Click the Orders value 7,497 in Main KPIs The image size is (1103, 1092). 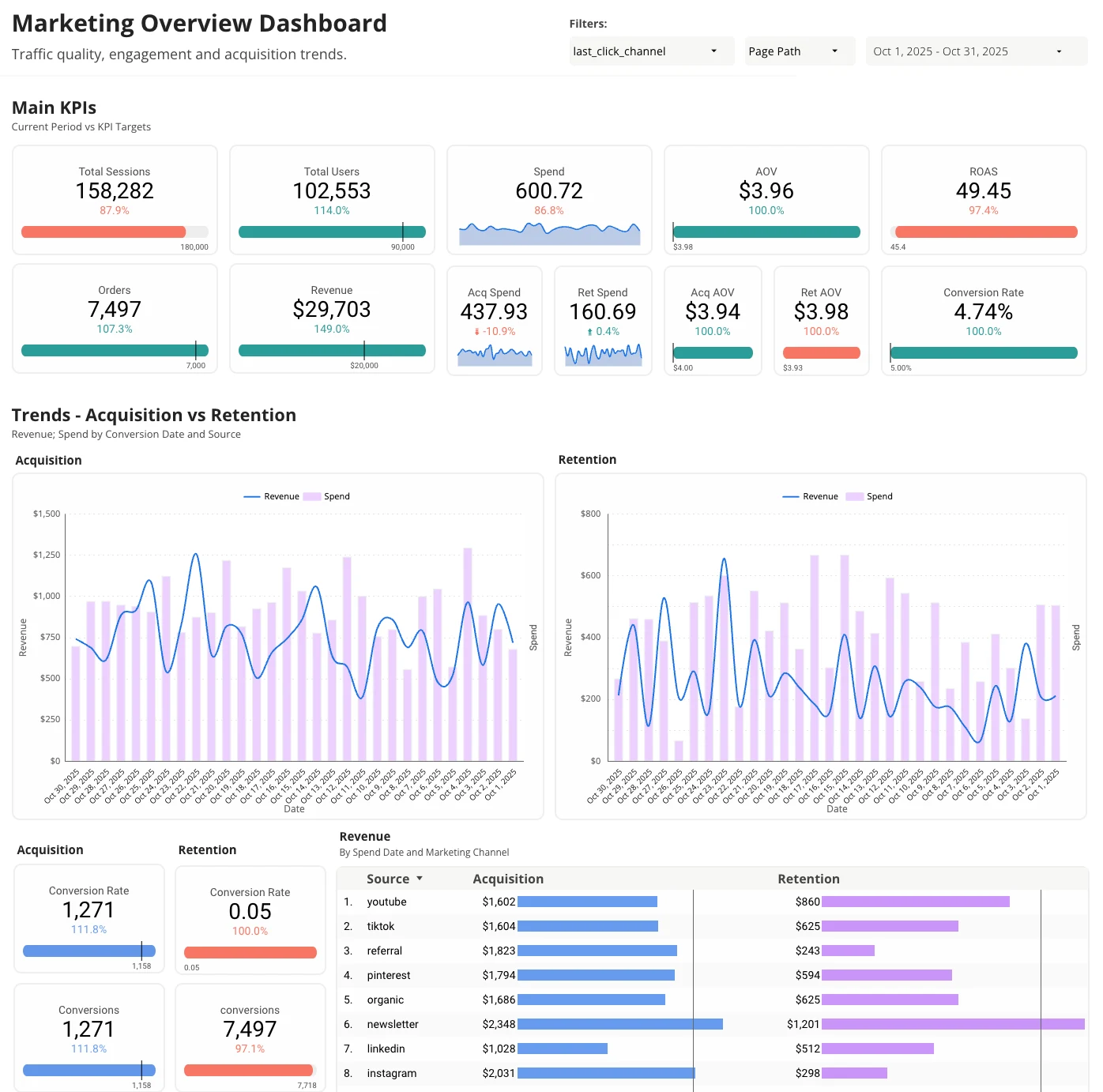(115, 310)
